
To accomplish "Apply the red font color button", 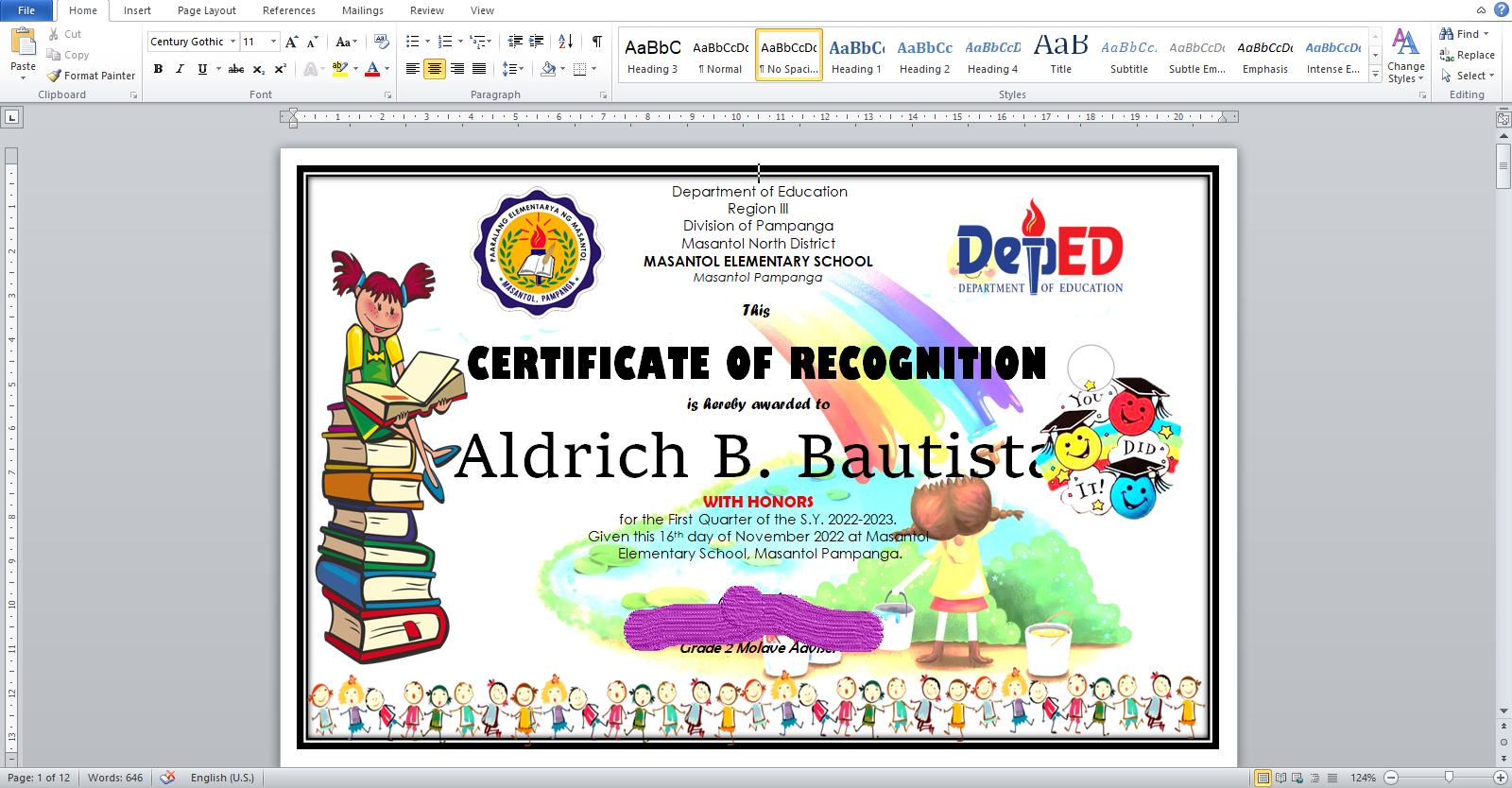I will tap(372, 69).
